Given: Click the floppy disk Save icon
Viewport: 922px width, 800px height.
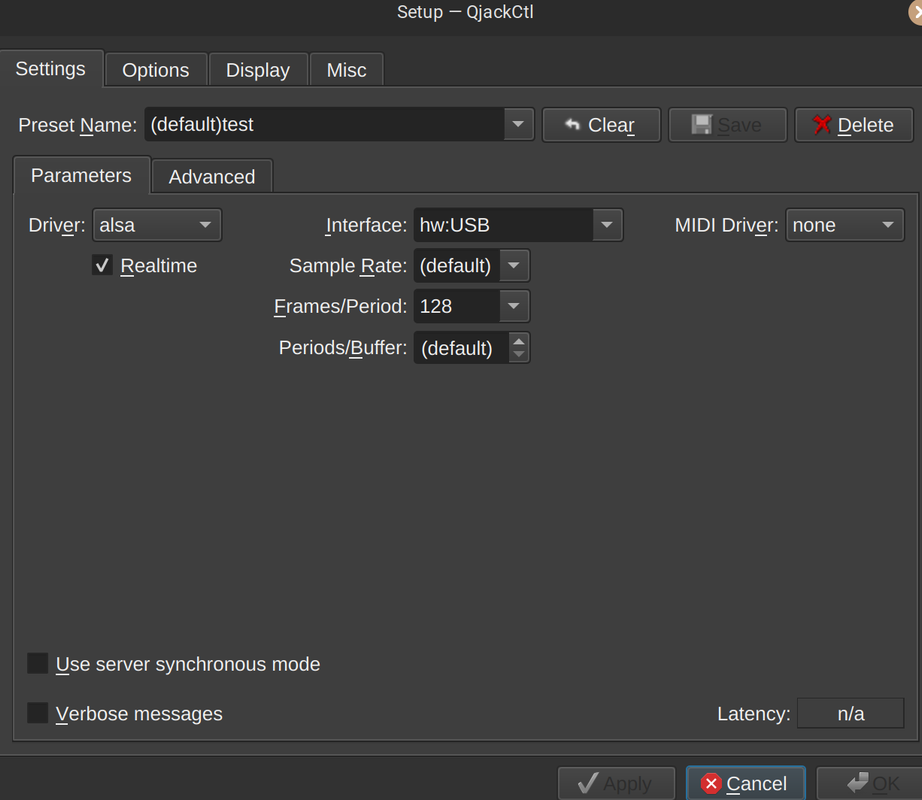Looking at the screenshot, I should click(701, 125).
